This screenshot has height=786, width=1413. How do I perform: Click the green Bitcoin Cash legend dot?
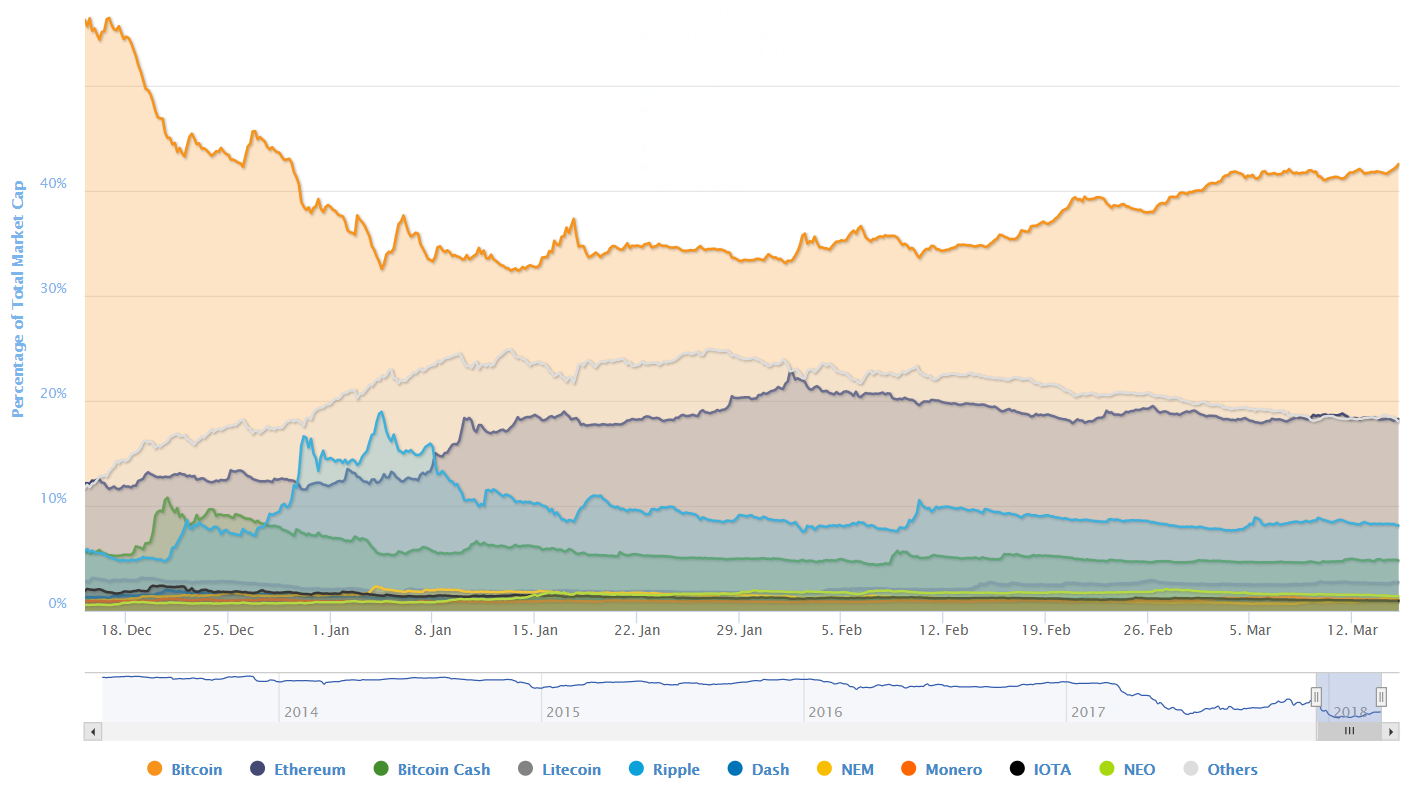coord(380,769)
